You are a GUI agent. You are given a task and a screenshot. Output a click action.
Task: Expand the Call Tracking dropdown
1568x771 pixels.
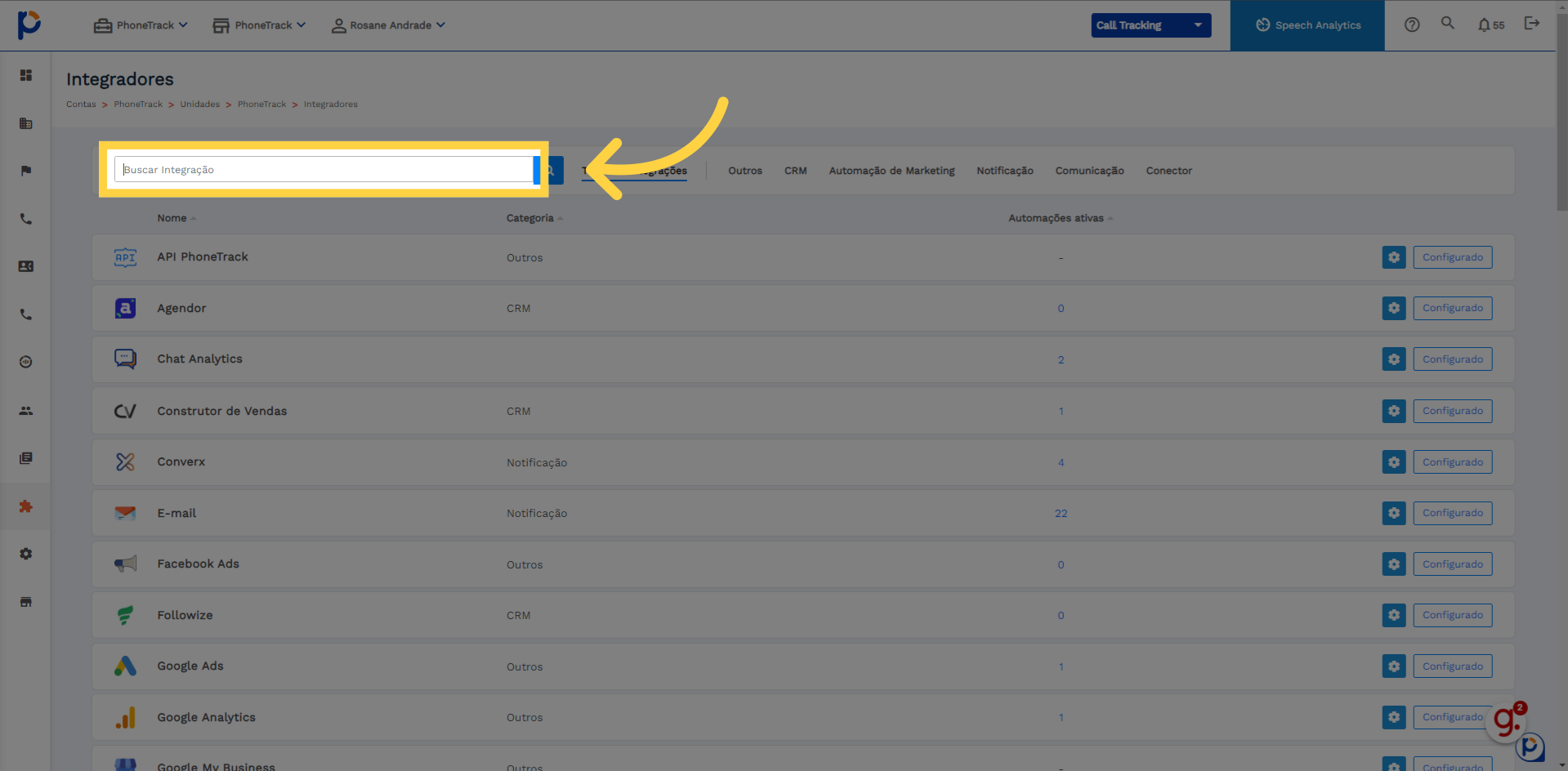tap(1150, 25)
